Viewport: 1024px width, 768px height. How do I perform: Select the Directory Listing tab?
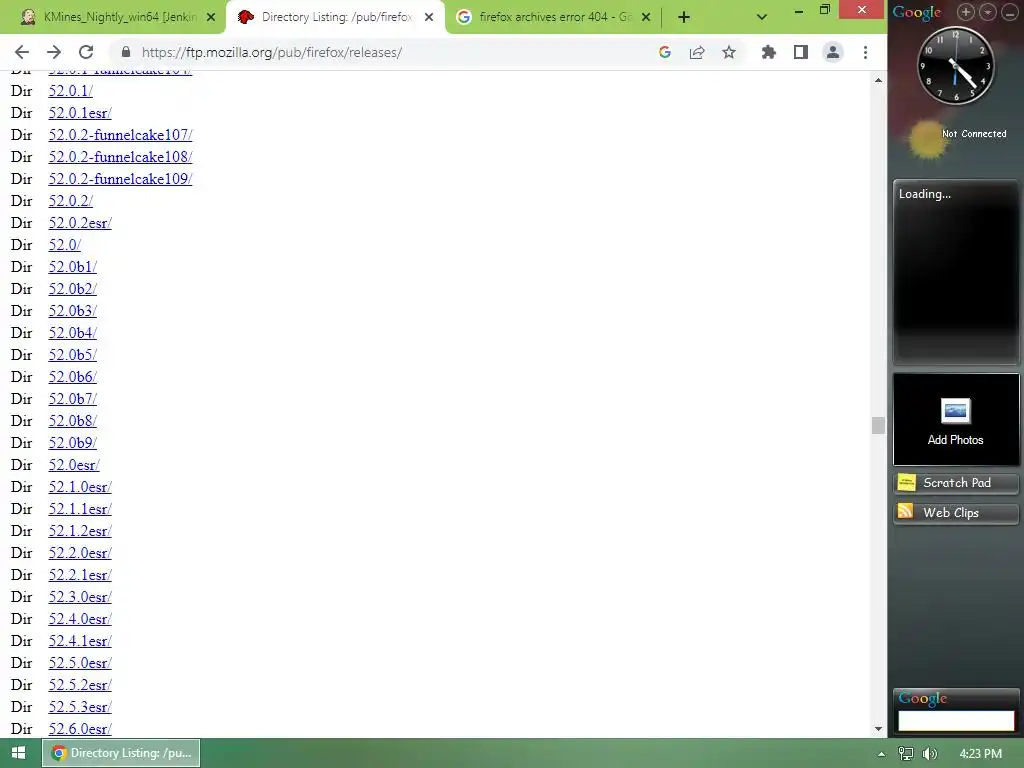coord(336,17)
